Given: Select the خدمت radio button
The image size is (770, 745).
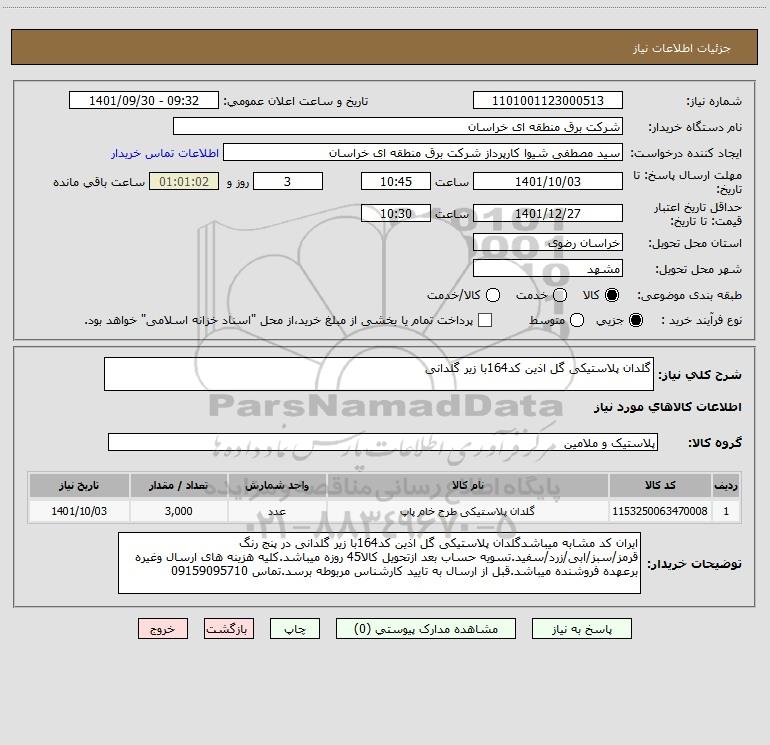Looking at the screenshot, I should (560, 295).
